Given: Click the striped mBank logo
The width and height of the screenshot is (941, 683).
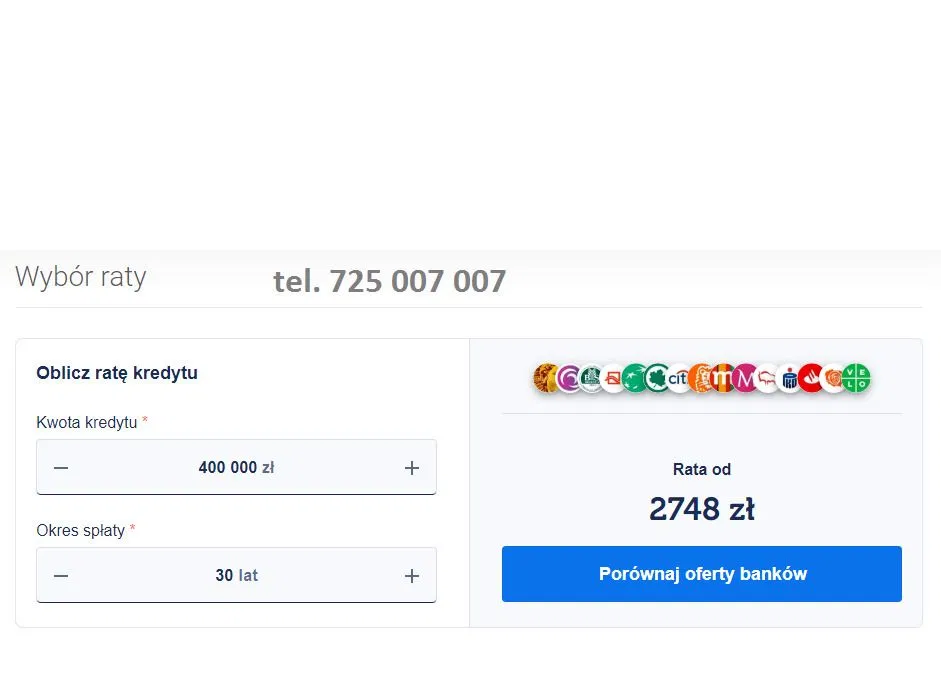Looking at the screenshot, I should pyautogui.click(x=723, y=378).
